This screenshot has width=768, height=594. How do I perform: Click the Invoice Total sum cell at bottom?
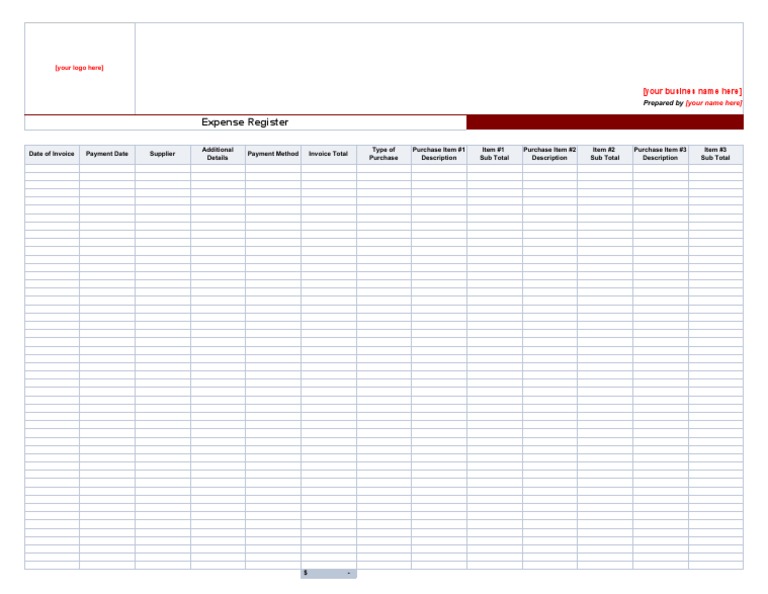[x=329, y=573]
